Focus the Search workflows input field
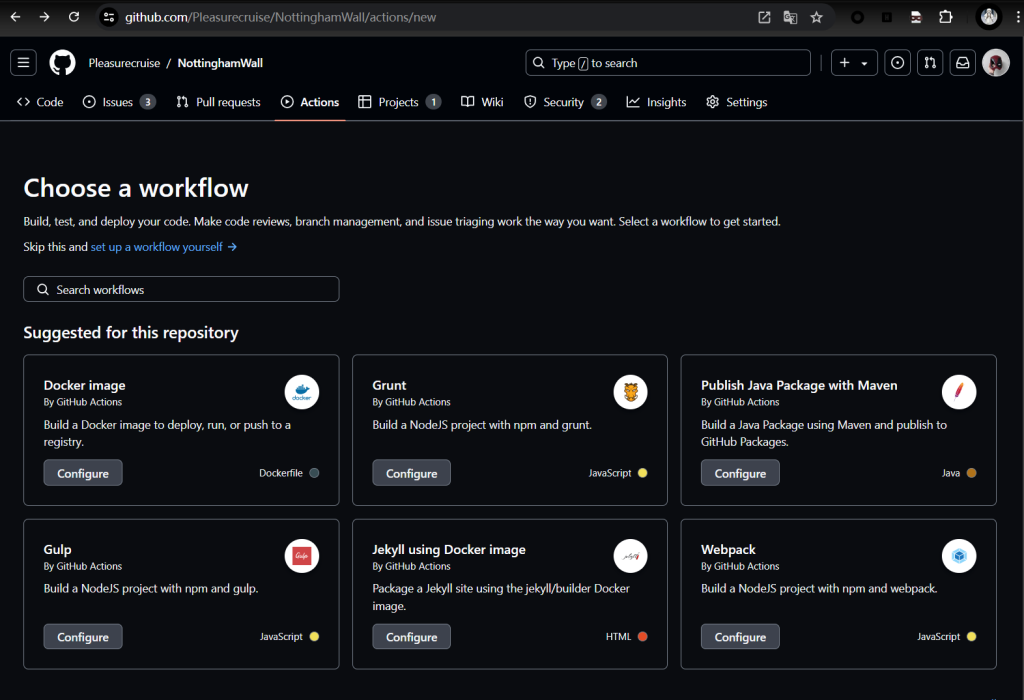Viewport: 1024px width, 700px height. pyautogui.click(x=181, y=290)
